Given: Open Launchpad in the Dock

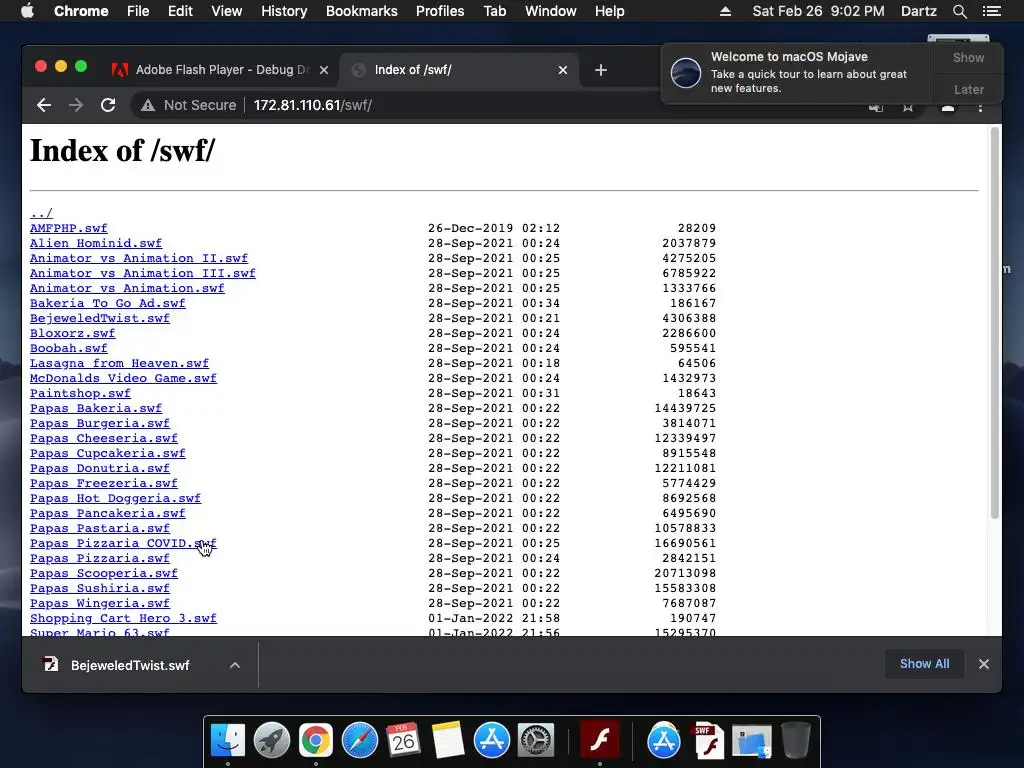Looking at the screenshot, I should coord(272,740).
